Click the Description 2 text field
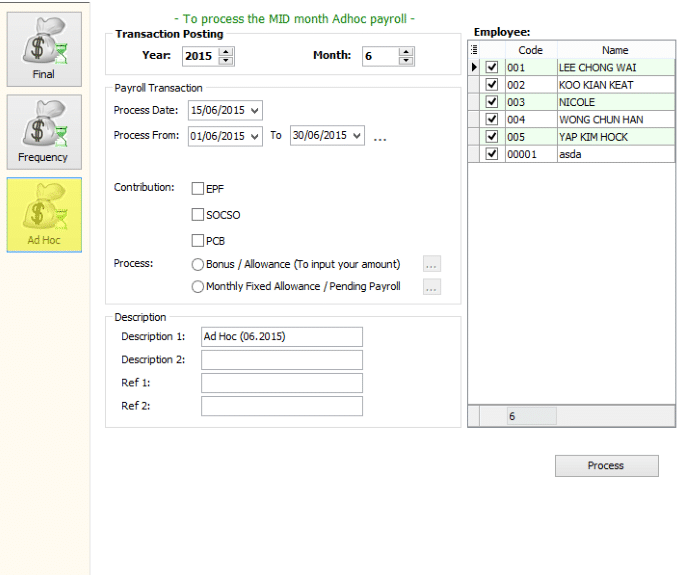689x575 pixels. pyautogui.click(x=281, y=360)
